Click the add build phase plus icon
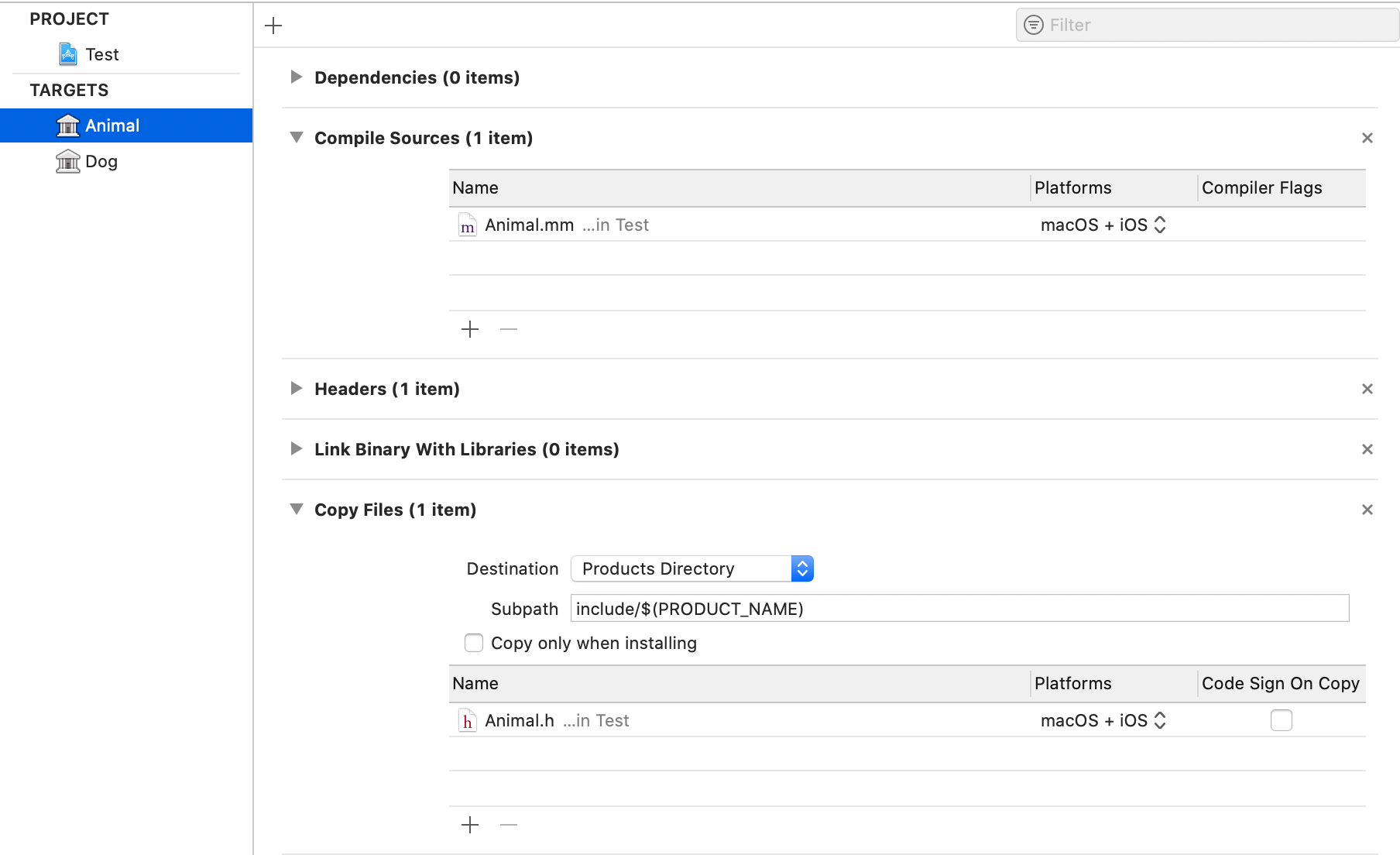Image resolution: width=1400 pixels, height=855 pixels. click(x=273, y=25)
